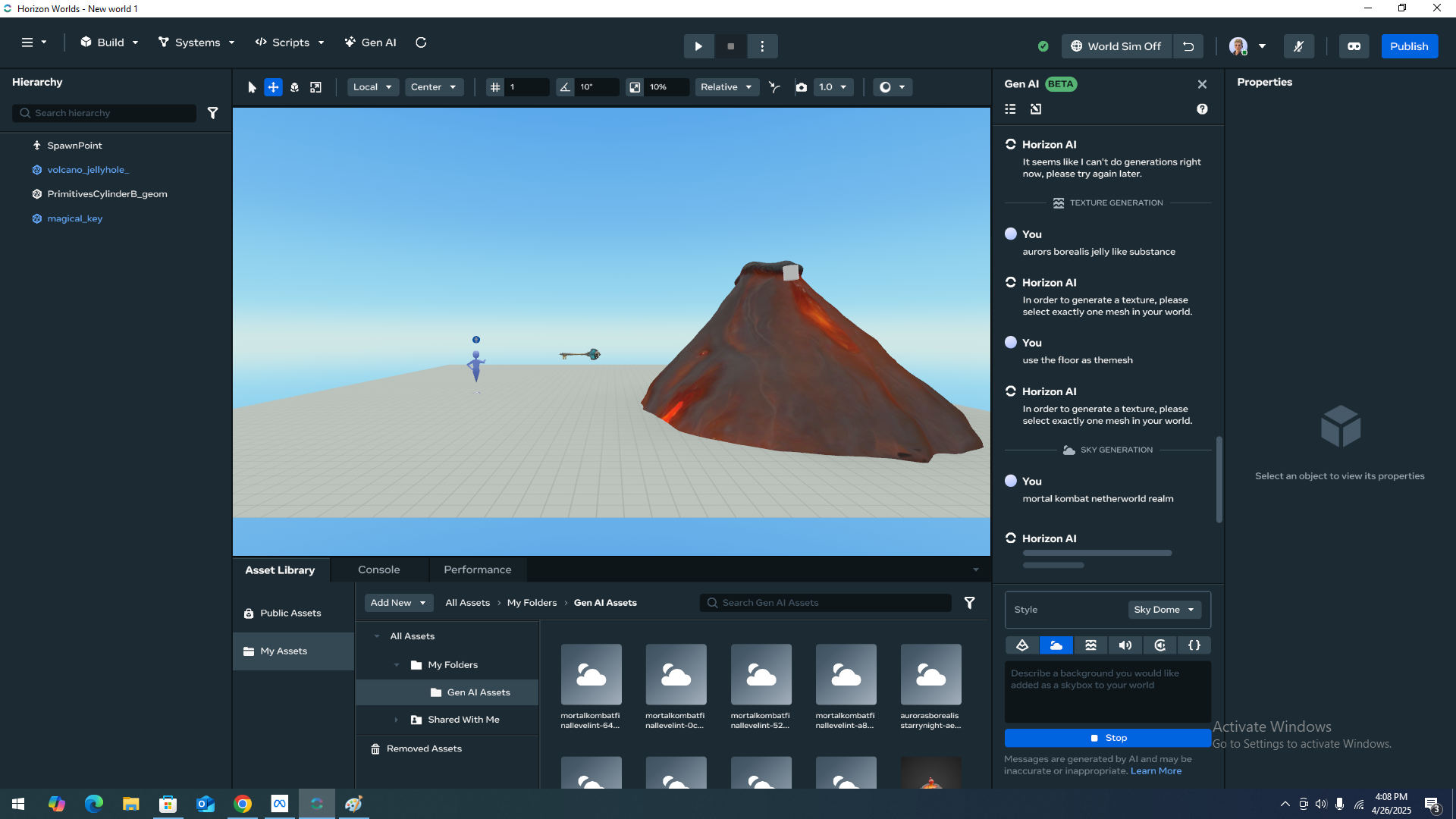Open the Scripts menu

pyautogui.click(x=290, y=42)
